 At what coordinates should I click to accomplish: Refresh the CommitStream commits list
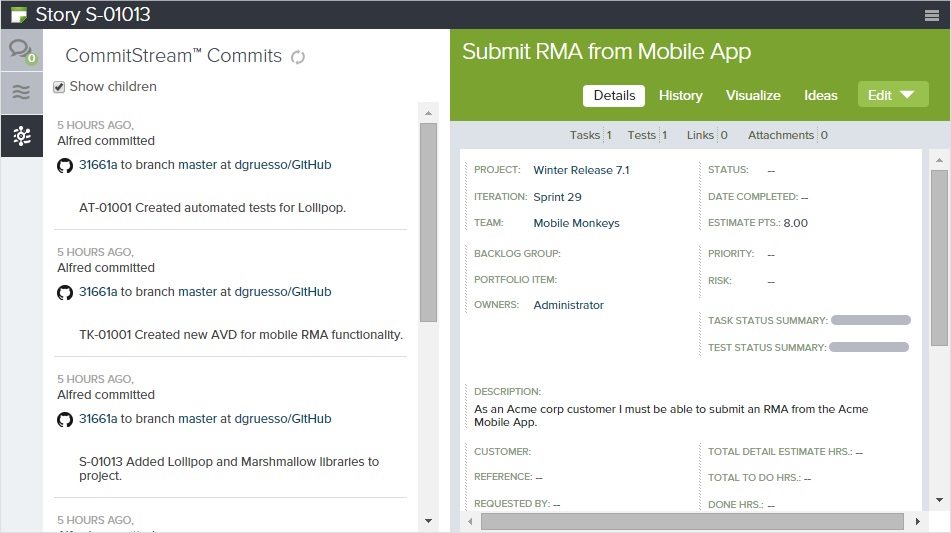298,57
